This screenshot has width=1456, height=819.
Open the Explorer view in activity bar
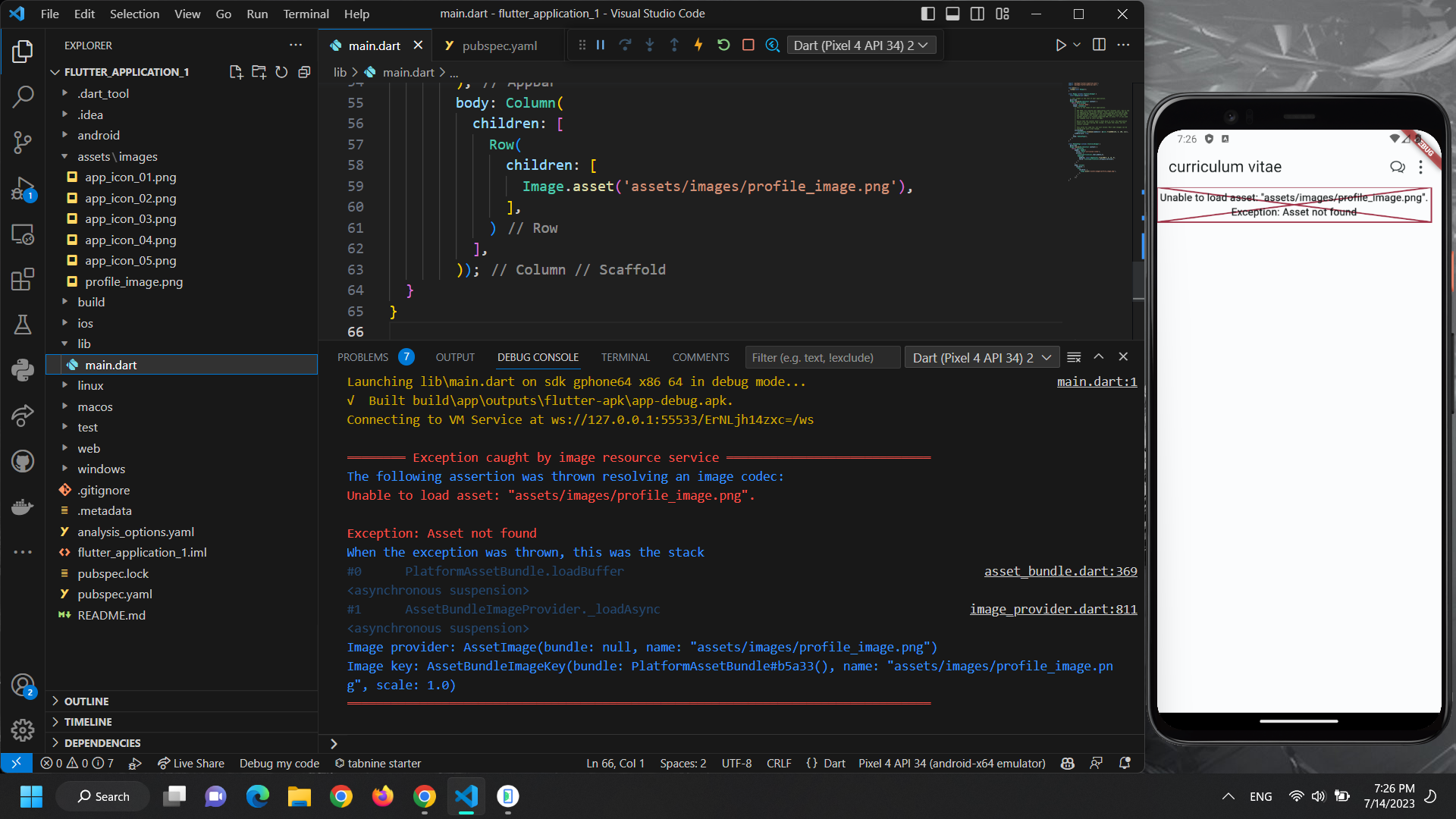pos(23,52)
